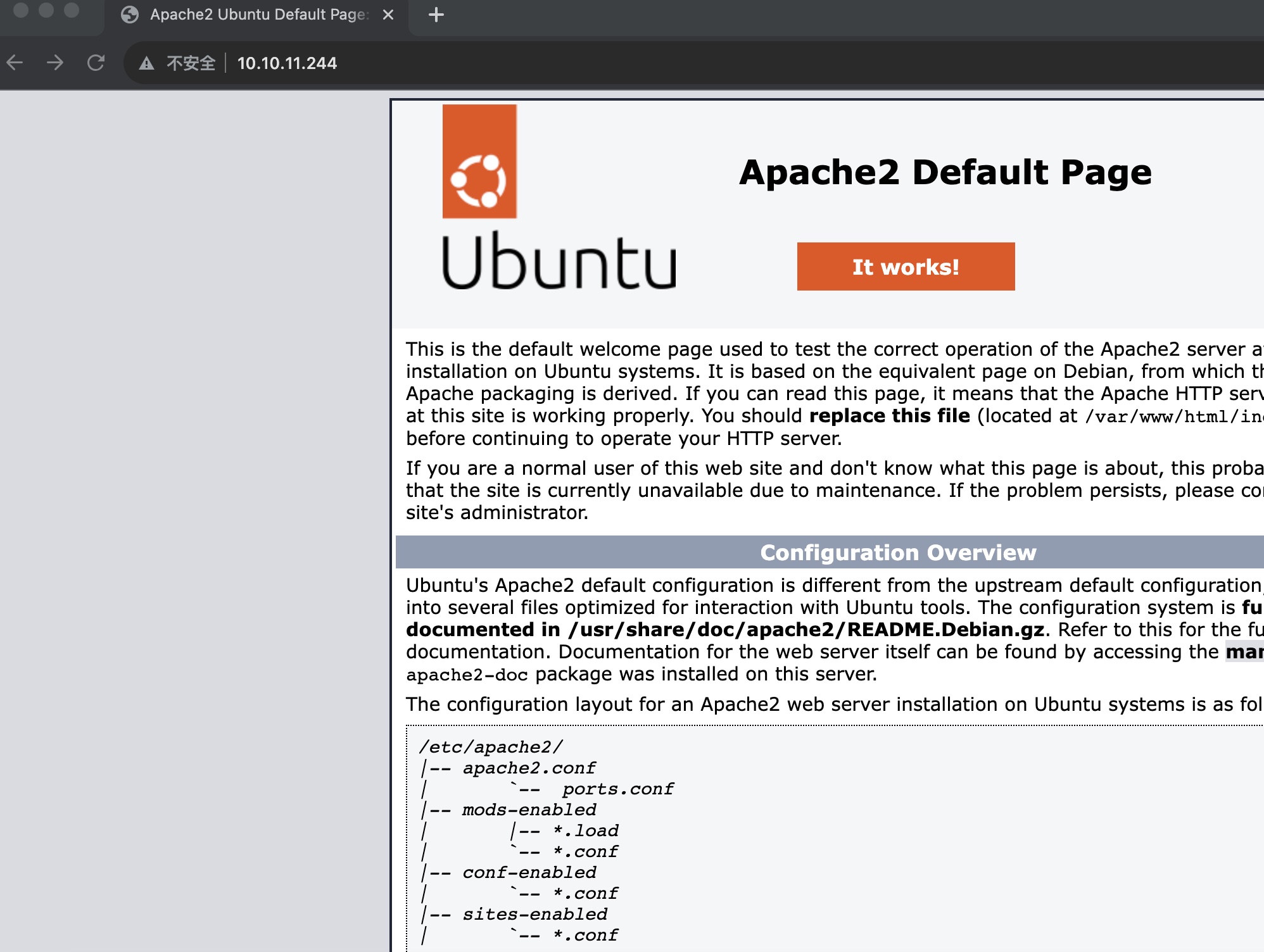Open a new tab with plus icon
The height and width of the screenshot is (952, 1264).
tap(436, 15)
